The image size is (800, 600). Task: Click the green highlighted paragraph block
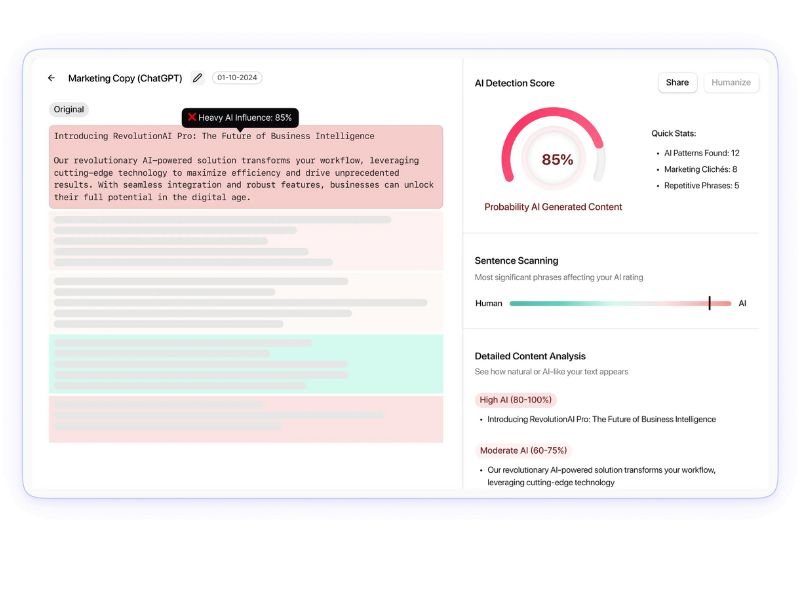246,364
